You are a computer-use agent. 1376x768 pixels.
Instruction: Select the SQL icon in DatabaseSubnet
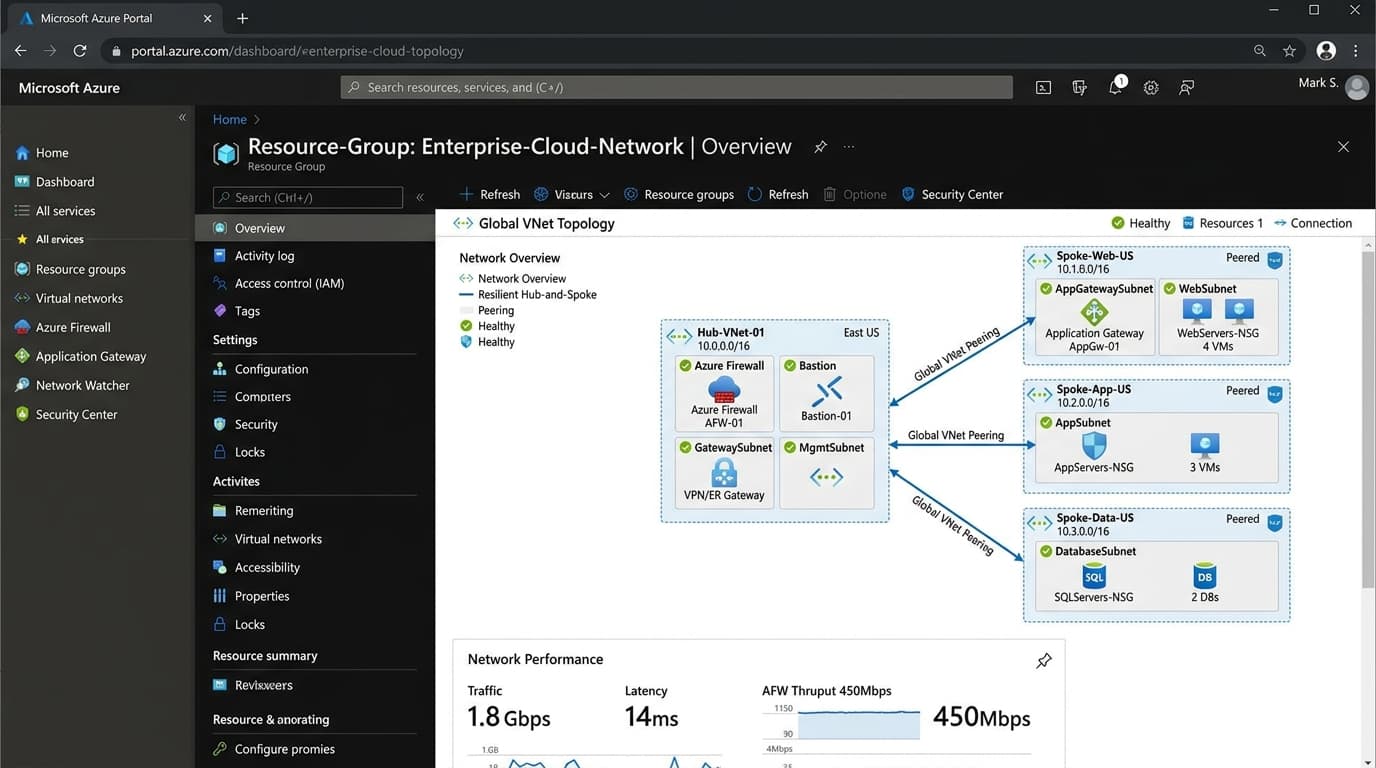point(1094,576)
